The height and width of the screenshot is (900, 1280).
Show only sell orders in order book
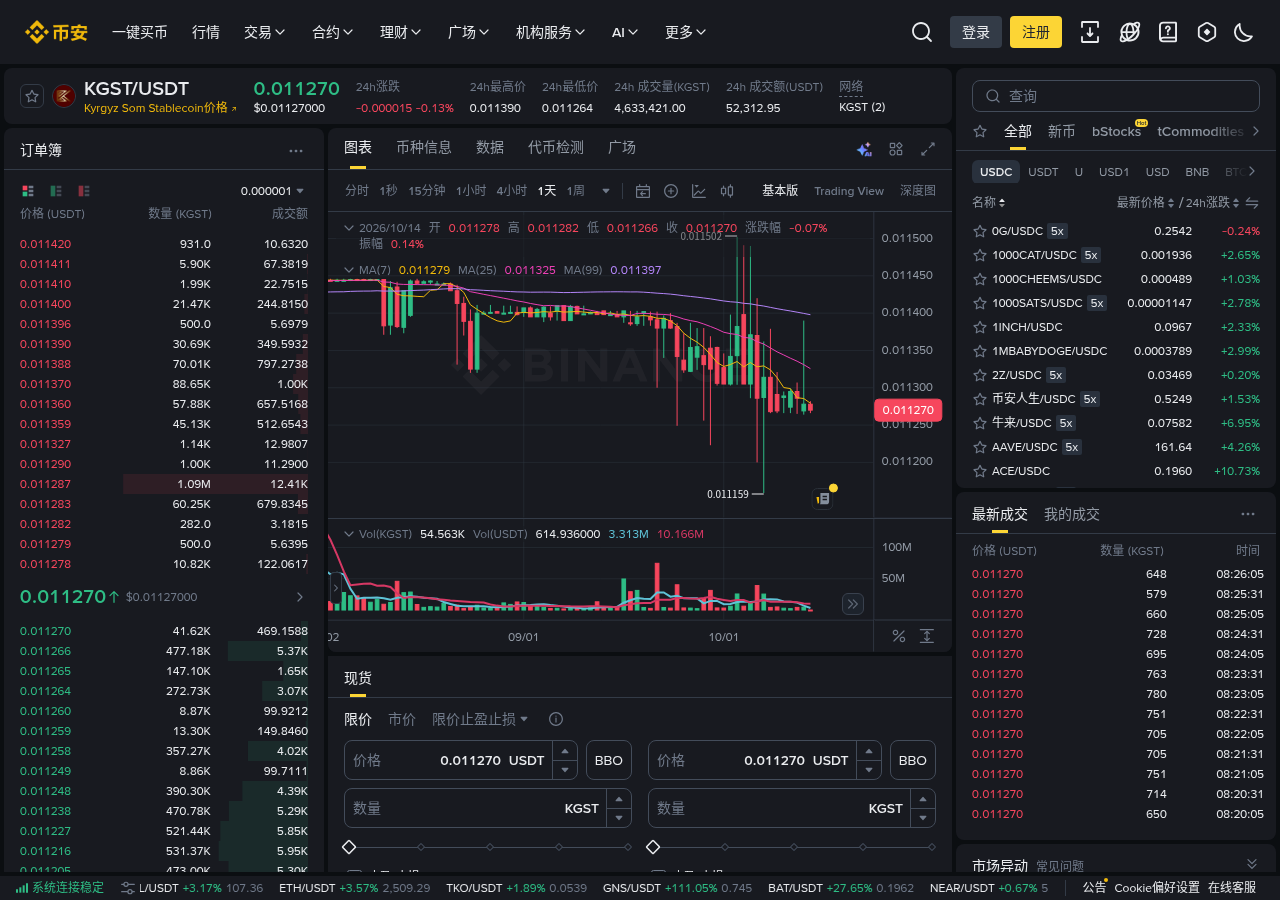pyautogui.click(x=84, y=191)
